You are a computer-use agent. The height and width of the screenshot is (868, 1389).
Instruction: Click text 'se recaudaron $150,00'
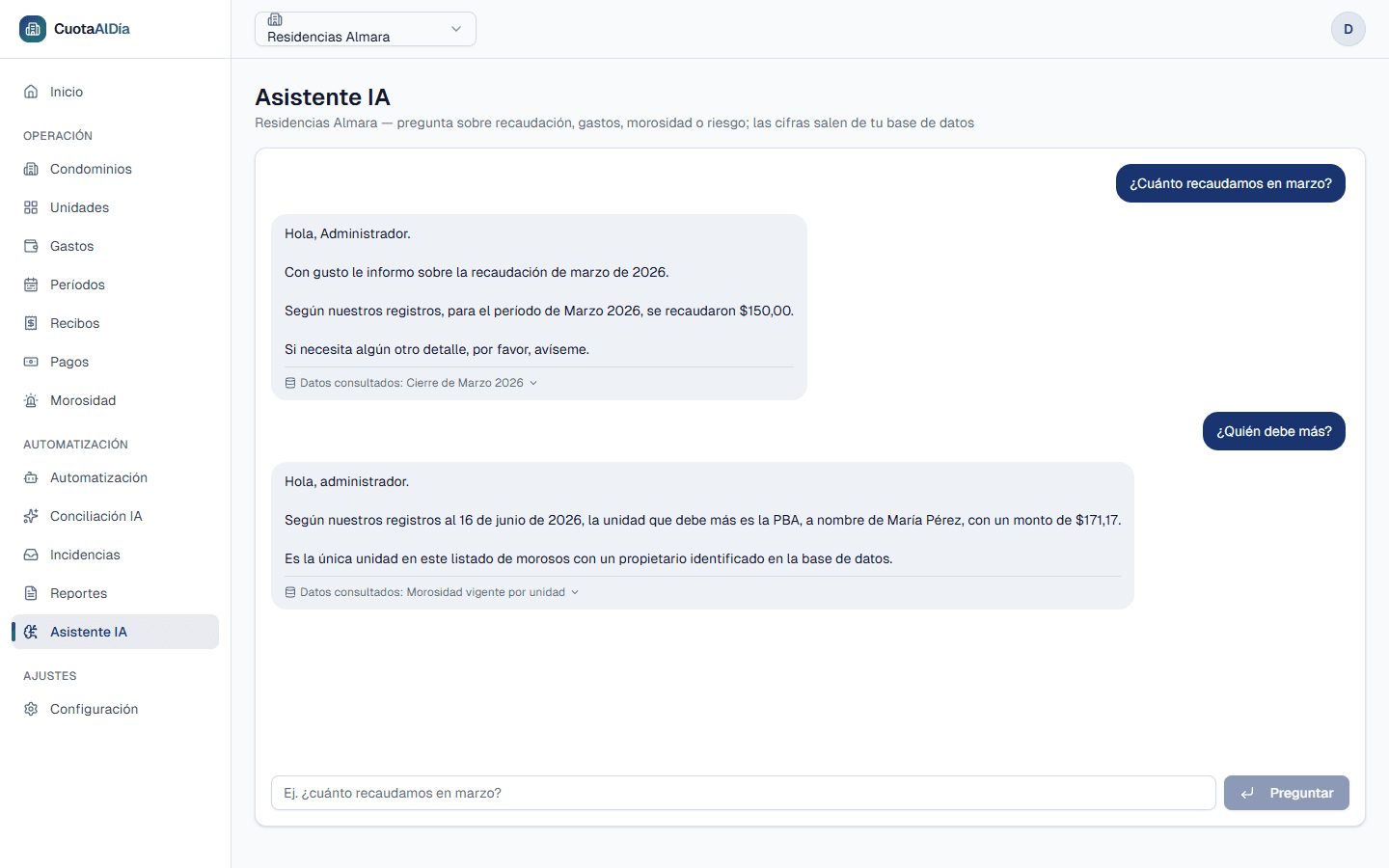tap(720, 311)
